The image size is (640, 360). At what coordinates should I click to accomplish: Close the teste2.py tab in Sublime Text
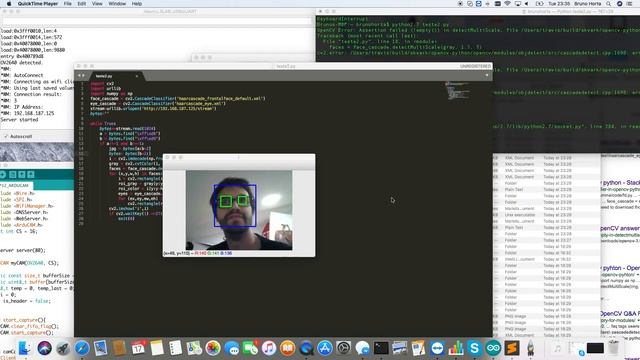(x=137, y=76)
